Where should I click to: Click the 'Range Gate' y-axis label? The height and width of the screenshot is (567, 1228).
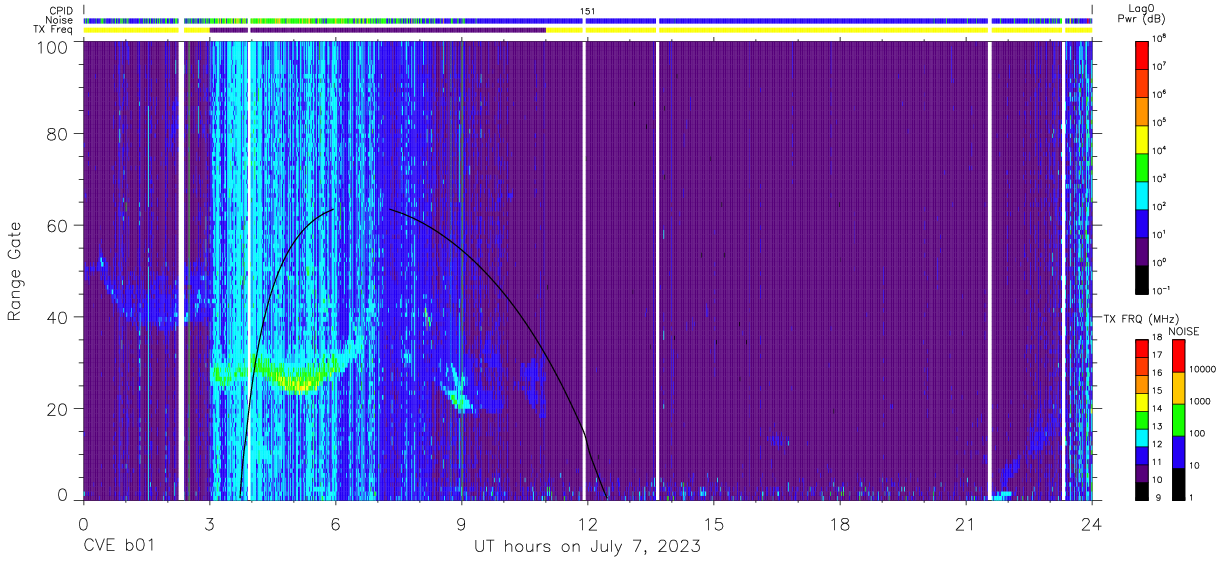pos(15,273)
